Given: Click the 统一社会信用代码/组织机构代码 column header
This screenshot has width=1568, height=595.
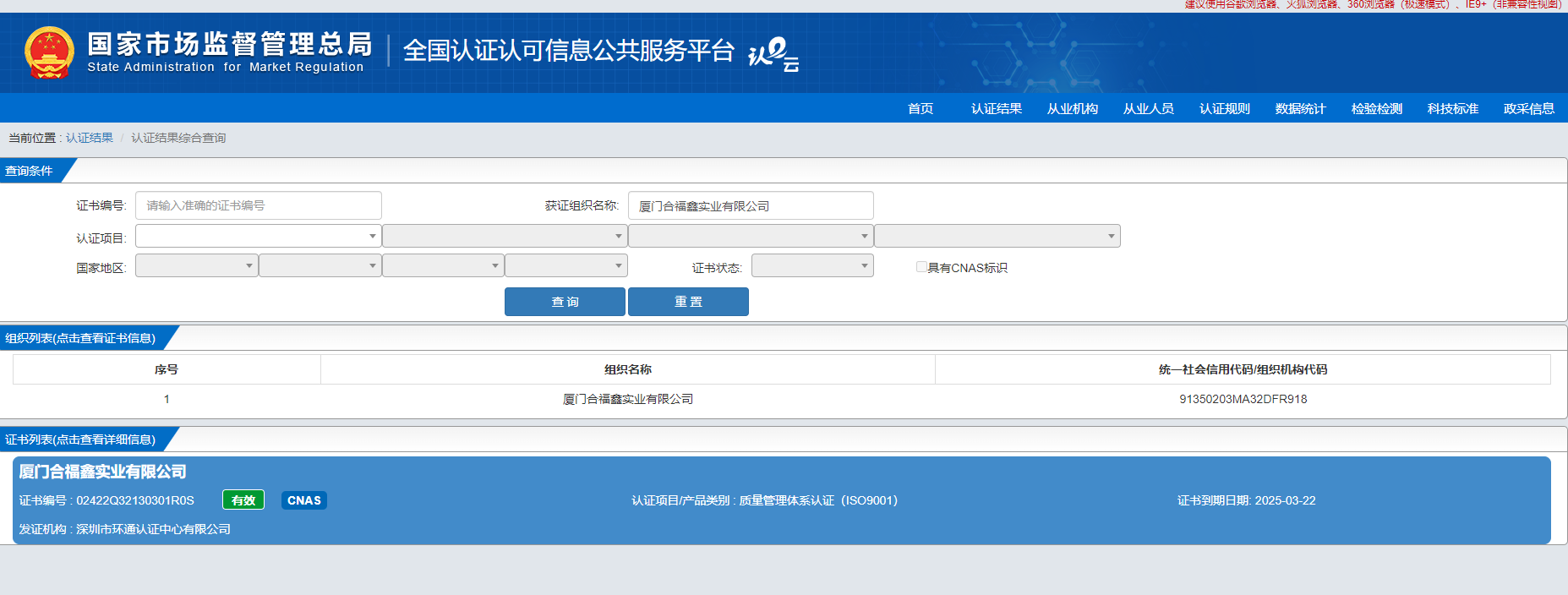Looking at the screenshot, I should click(1243, 369).
